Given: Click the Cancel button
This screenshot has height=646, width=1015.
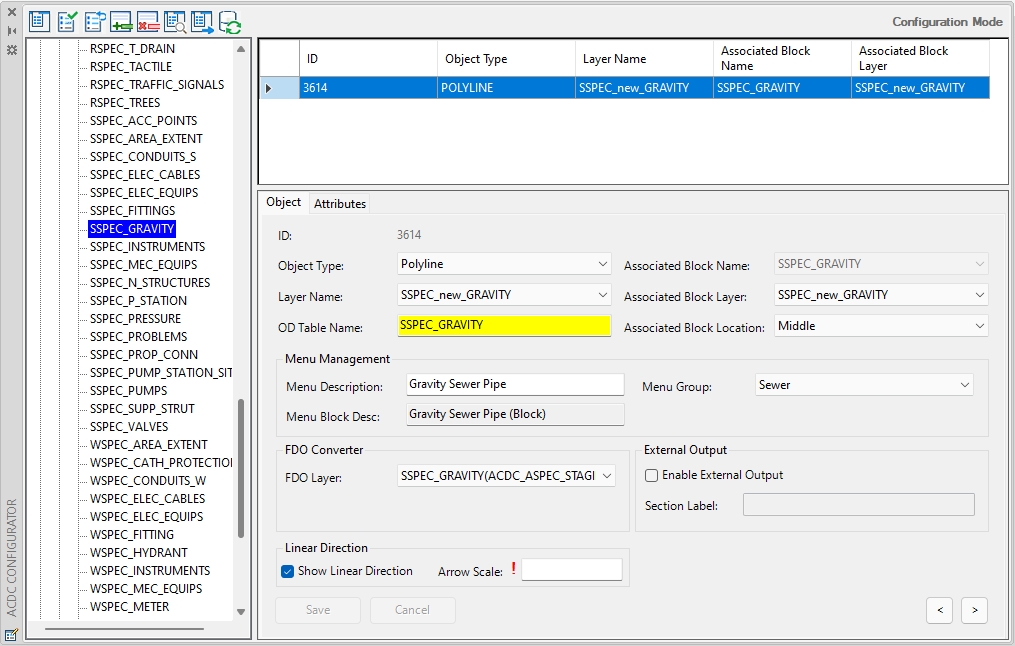Looking at the screenshot, I should pos(412,610).
